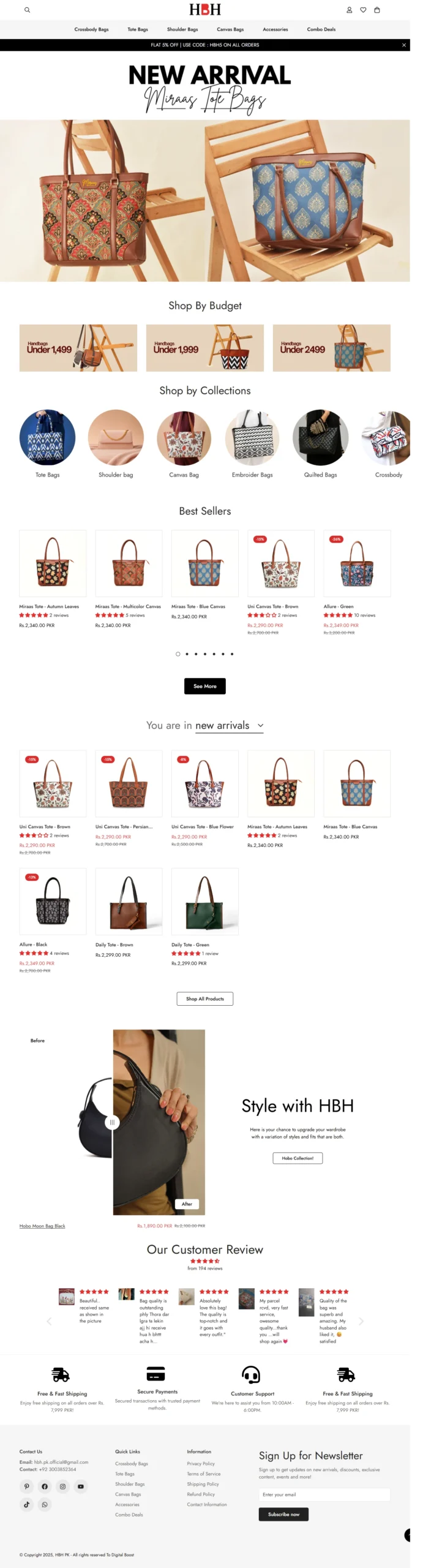Image resolution: width=423 pixels, height=1568 pixels.
Task: Show next customer review with right arrow
Action: point(361,1321)
